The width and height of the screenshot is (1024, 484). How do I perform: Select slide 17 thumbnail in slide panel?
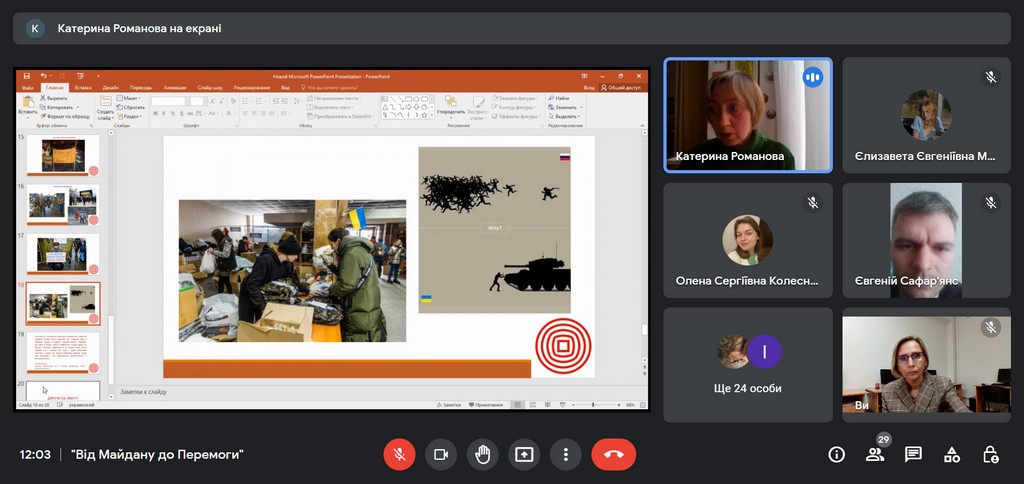pyautogui.click(x=63, y=254)
